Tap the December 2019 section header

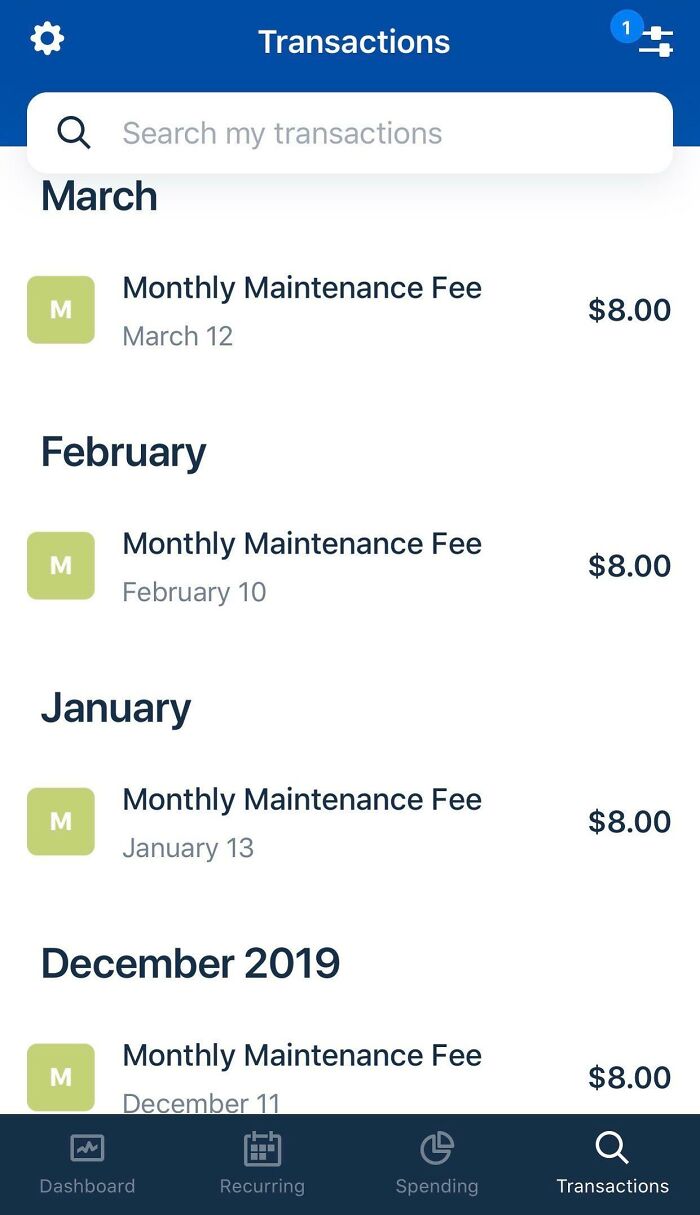190,963
